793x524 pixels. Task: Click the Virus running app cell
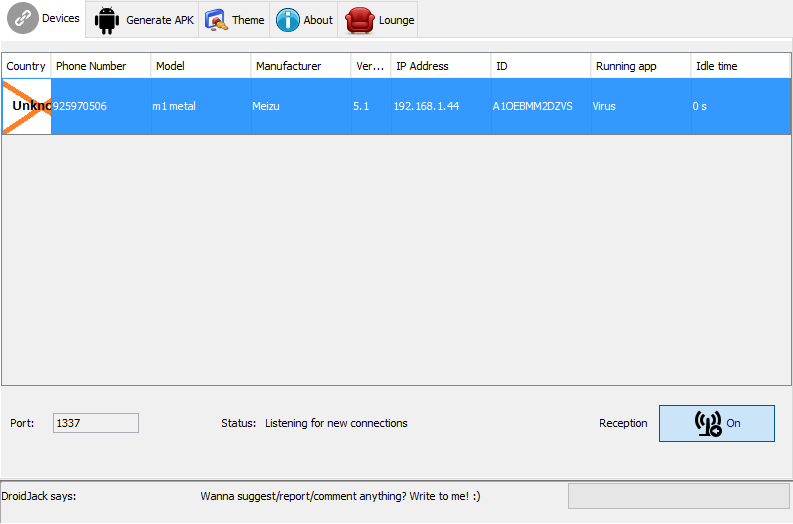641,106
